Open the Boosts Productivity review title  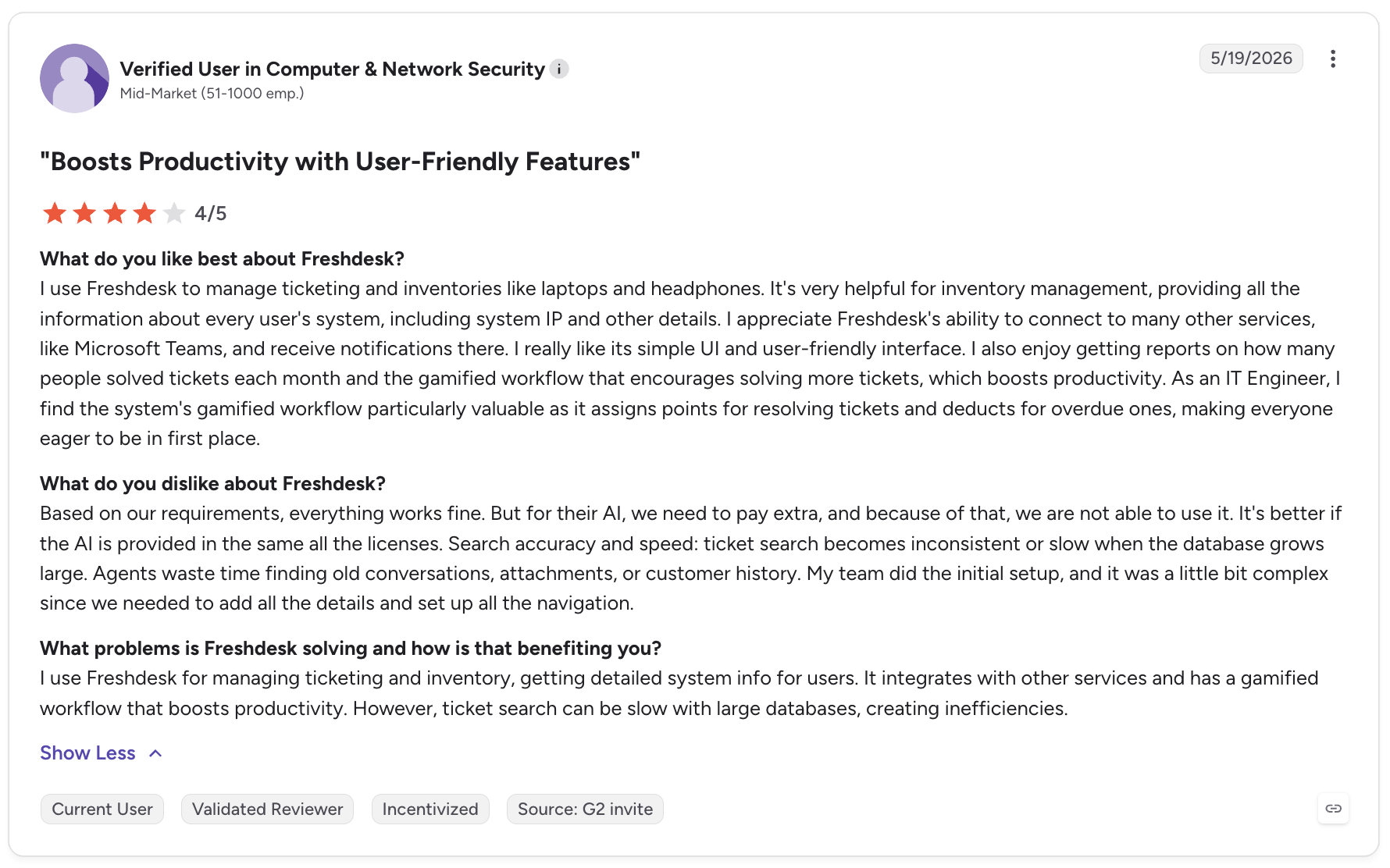tap(340, 162)
